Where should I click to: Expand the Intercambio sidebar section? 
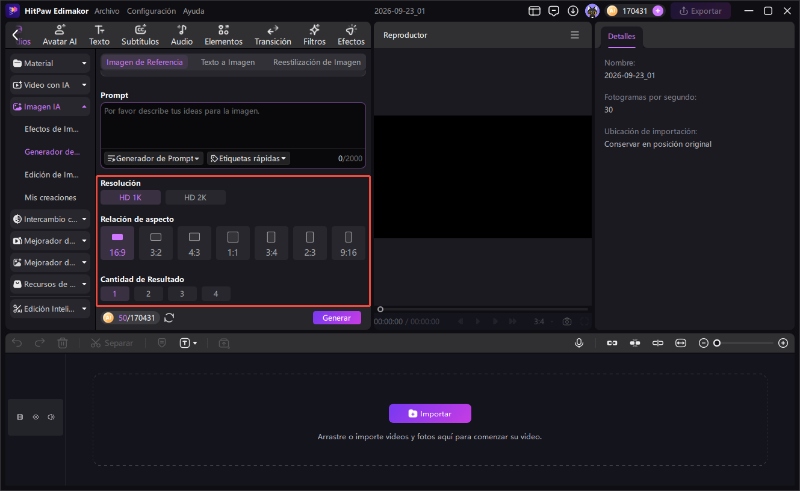(x=49, y=219)
